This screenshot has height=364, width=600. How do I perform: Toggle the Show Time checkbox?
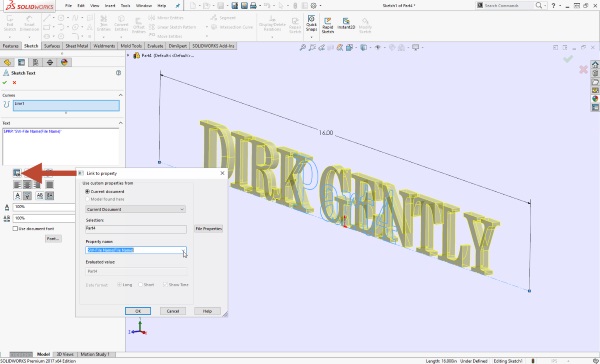pyautogui.click(x=165, y=285)
